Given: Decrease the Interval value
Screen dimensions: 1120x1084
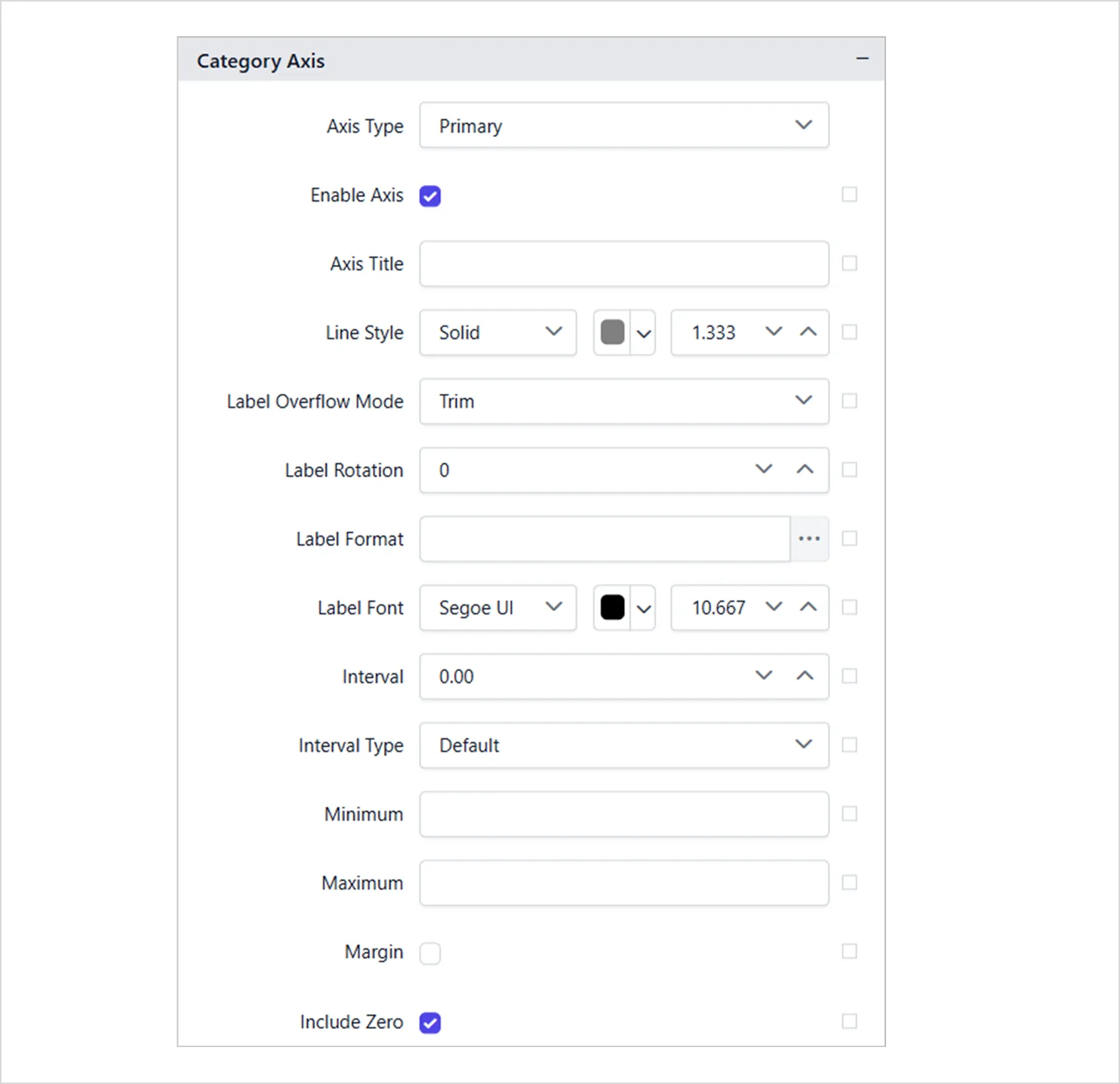Looking at the screenshot, I should (764, 676).
